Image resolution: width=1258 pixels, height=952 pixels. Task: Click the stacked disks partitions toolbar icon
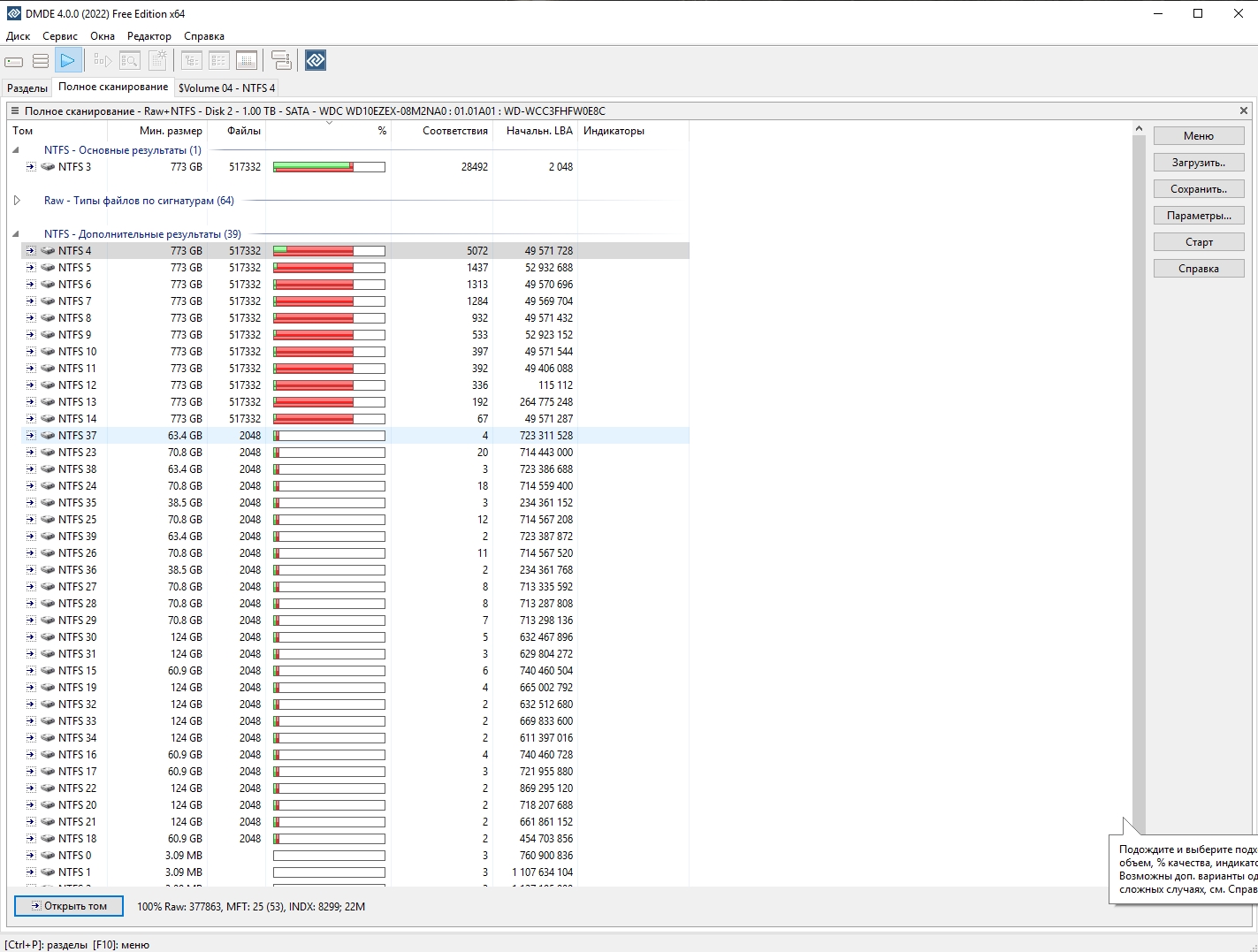(x=41, y=61)
